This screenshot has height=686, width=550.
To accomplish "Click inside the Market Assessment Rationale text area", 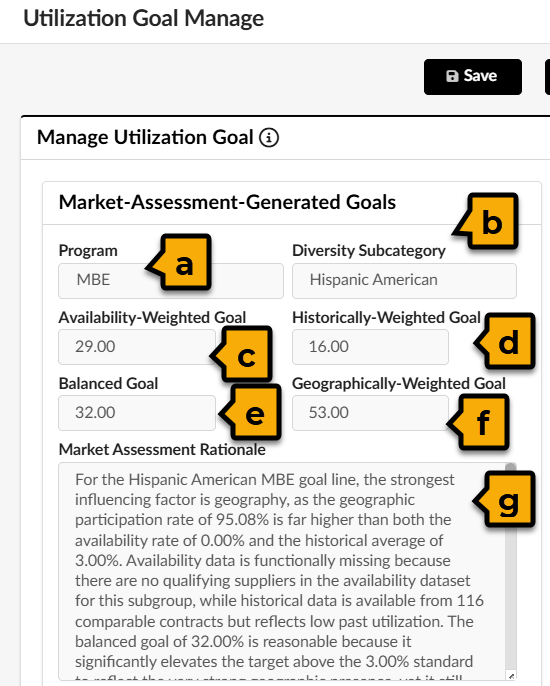I will [x=282, y=571].
